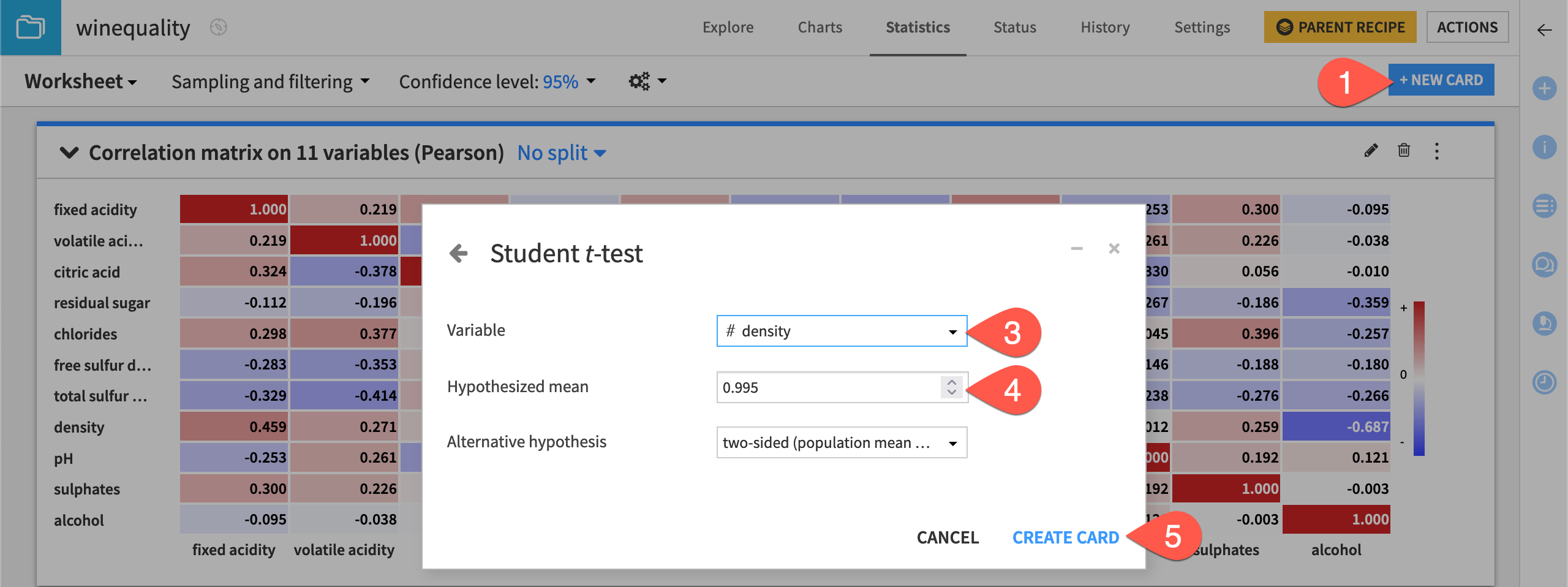The image size is (1568, 587).
Task: Click the citric acid row label
Action: point(87,272)
